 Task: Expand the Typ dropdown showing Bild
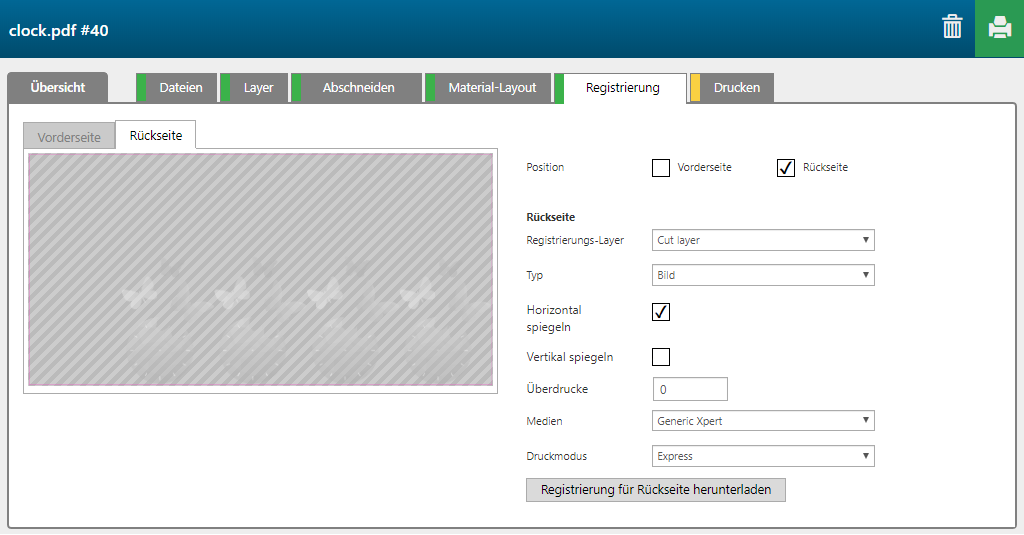tap(762, 275)
